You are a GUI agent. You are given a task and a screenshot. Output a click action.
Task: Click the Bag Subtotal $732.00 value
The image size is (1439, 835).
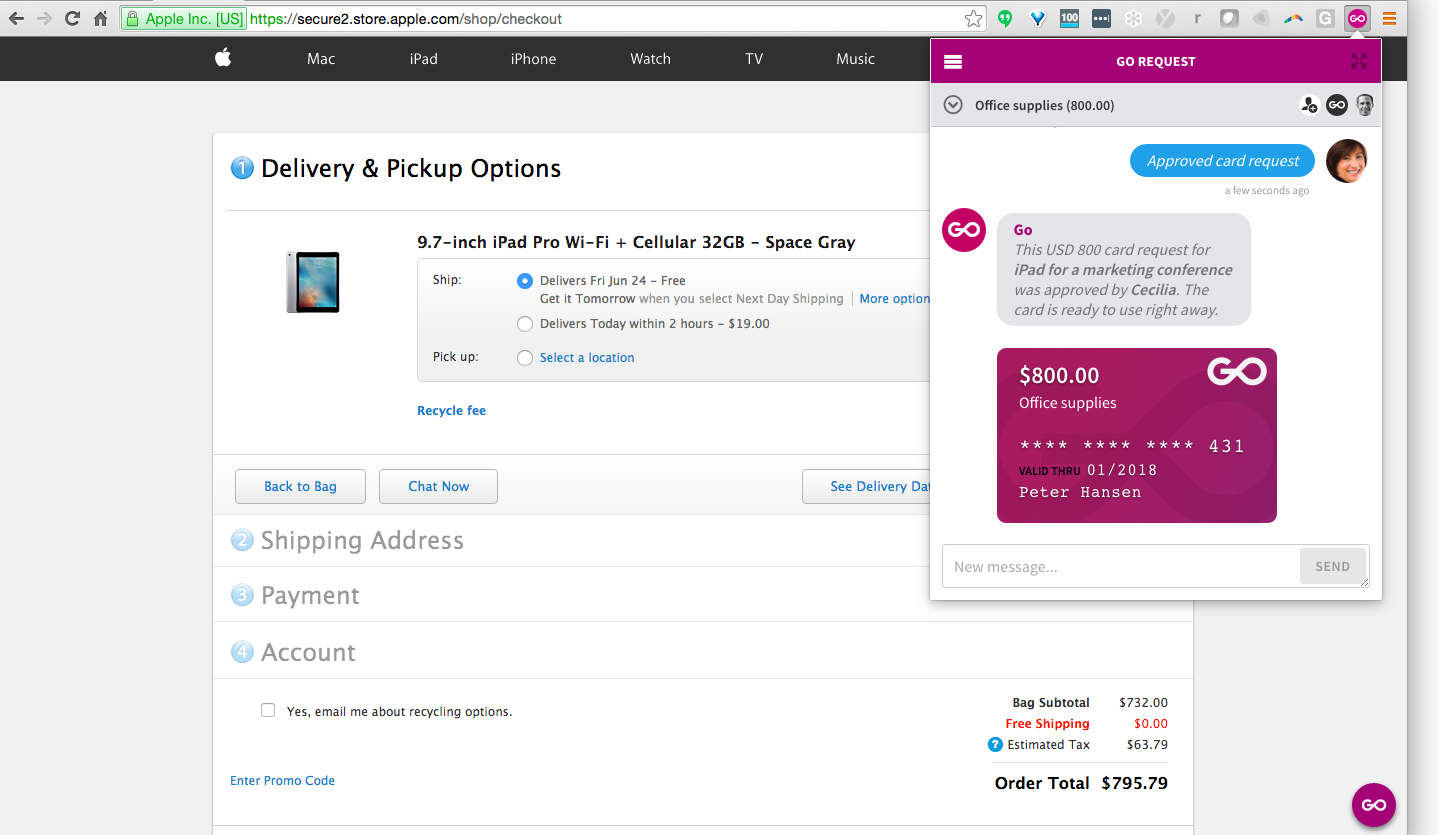[x=1143, y=703]
